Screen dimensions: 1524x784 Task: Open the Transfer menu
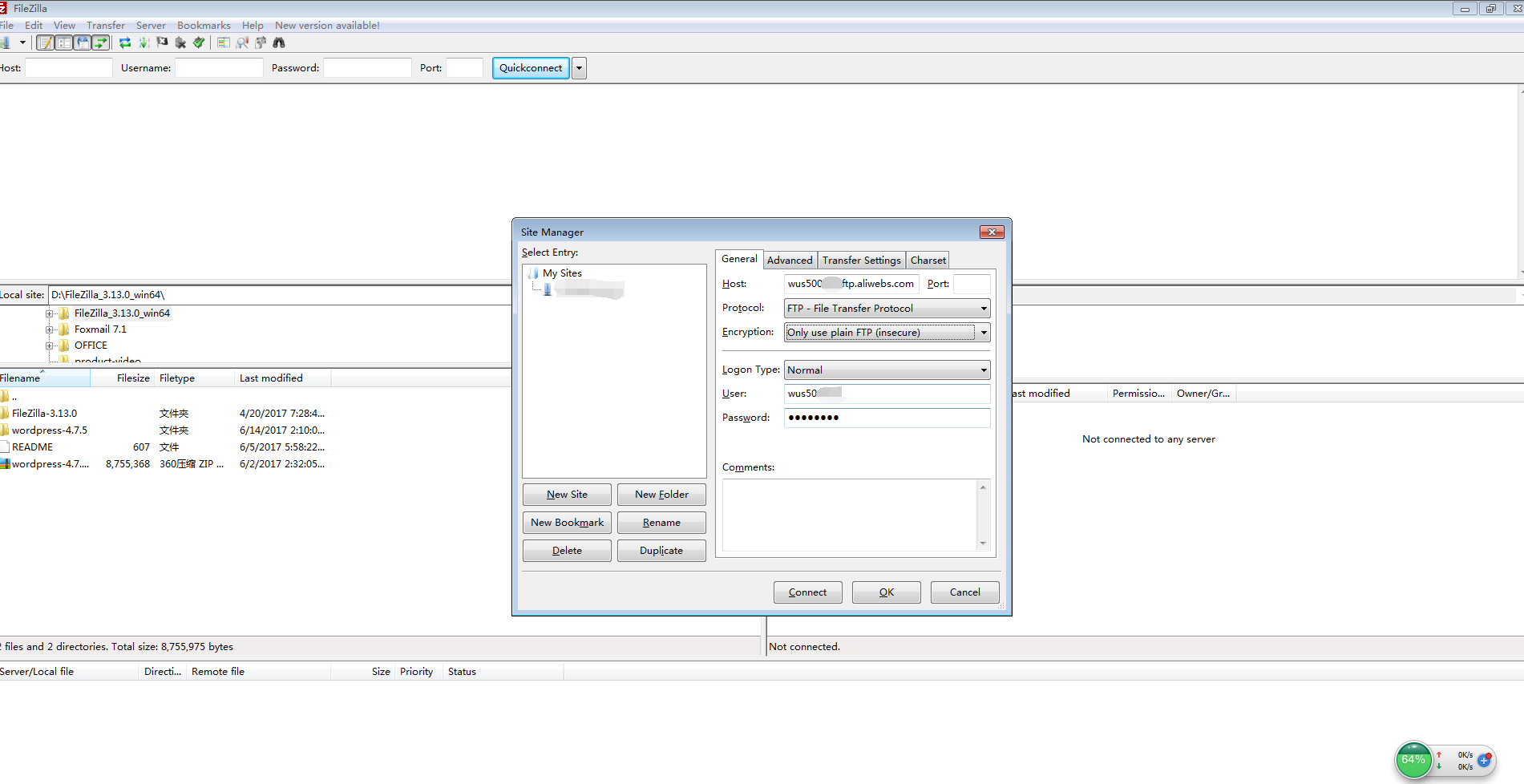[x=106, y=25]
